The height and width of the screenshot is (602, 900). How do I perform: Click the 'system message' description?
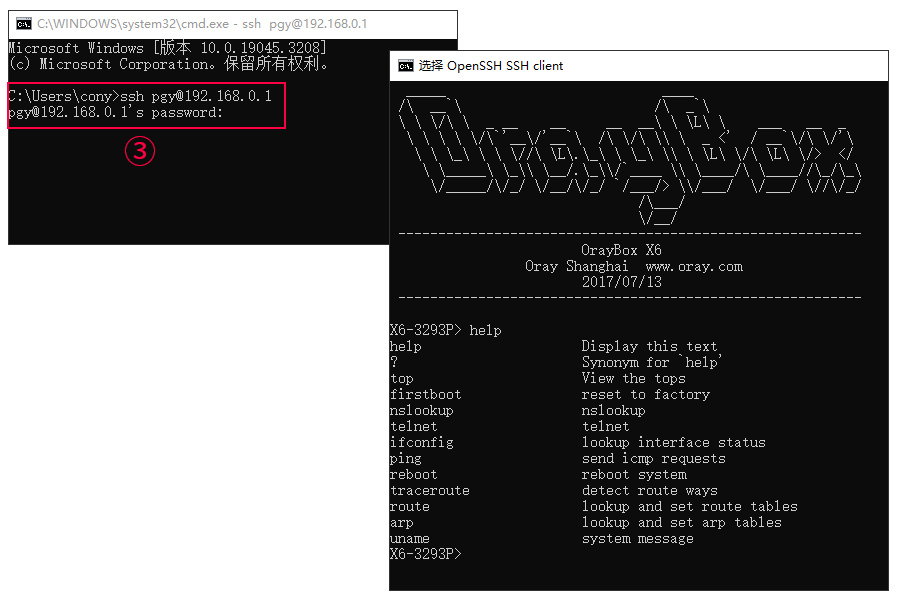(x=638, y=539)
